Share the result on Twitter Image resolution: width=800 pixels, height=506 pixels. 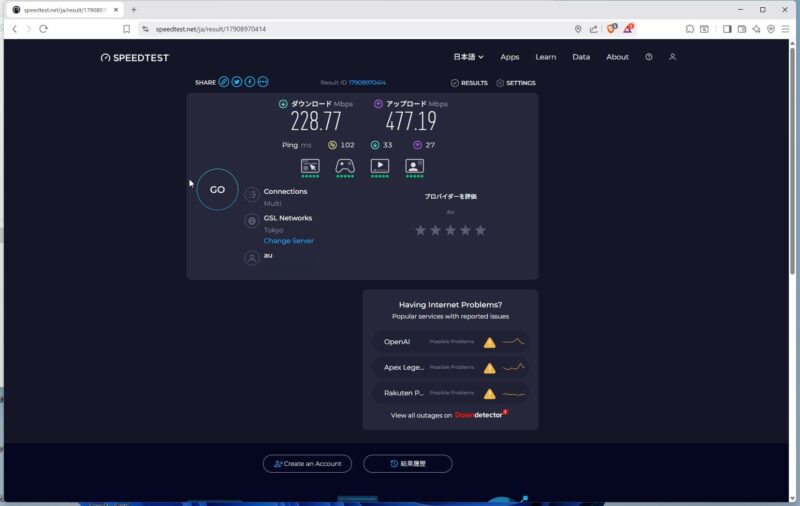coord(237,82)
